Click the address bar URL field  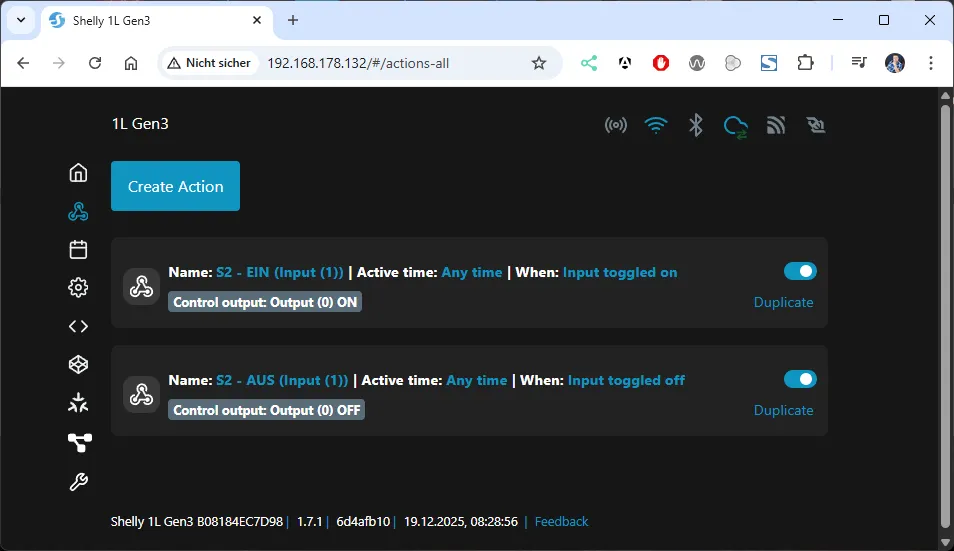[x=390, y=63]
